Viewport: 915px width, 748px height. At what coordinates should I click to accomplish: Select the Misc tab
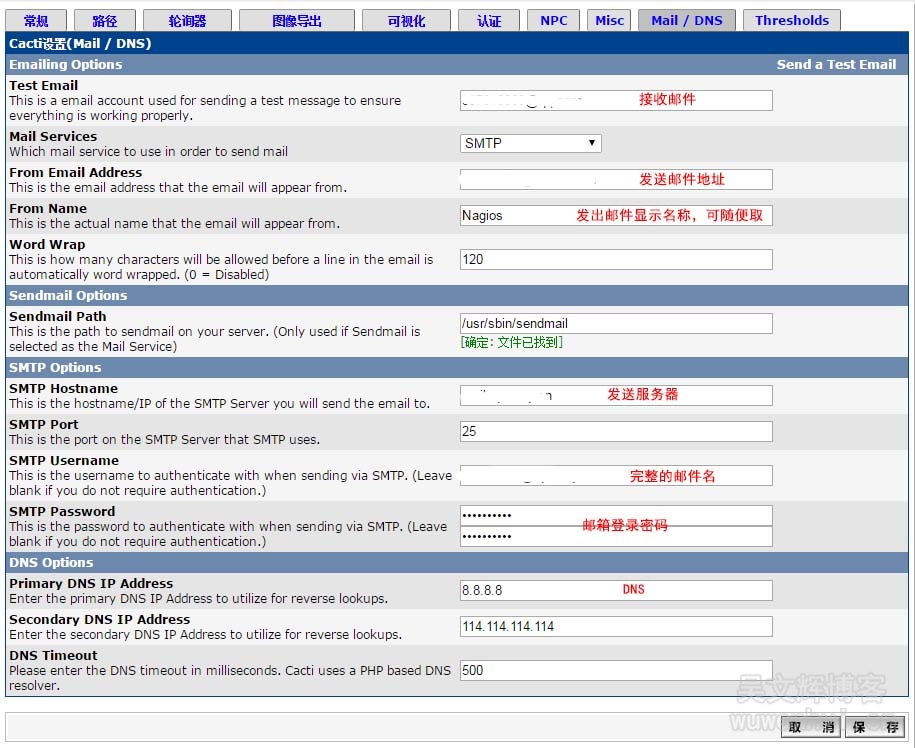click(x=609, y=21)
